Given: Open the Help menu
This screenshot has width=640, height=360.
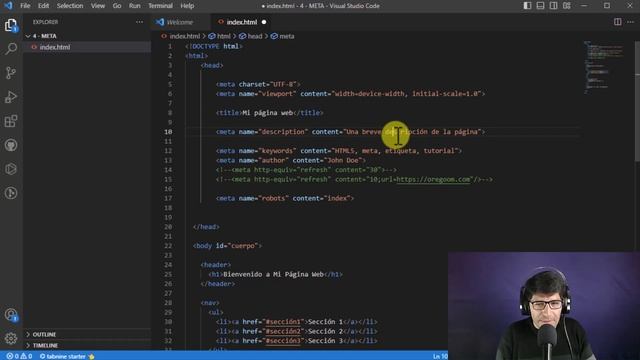Looking at the screenshot, I should 187,6.
